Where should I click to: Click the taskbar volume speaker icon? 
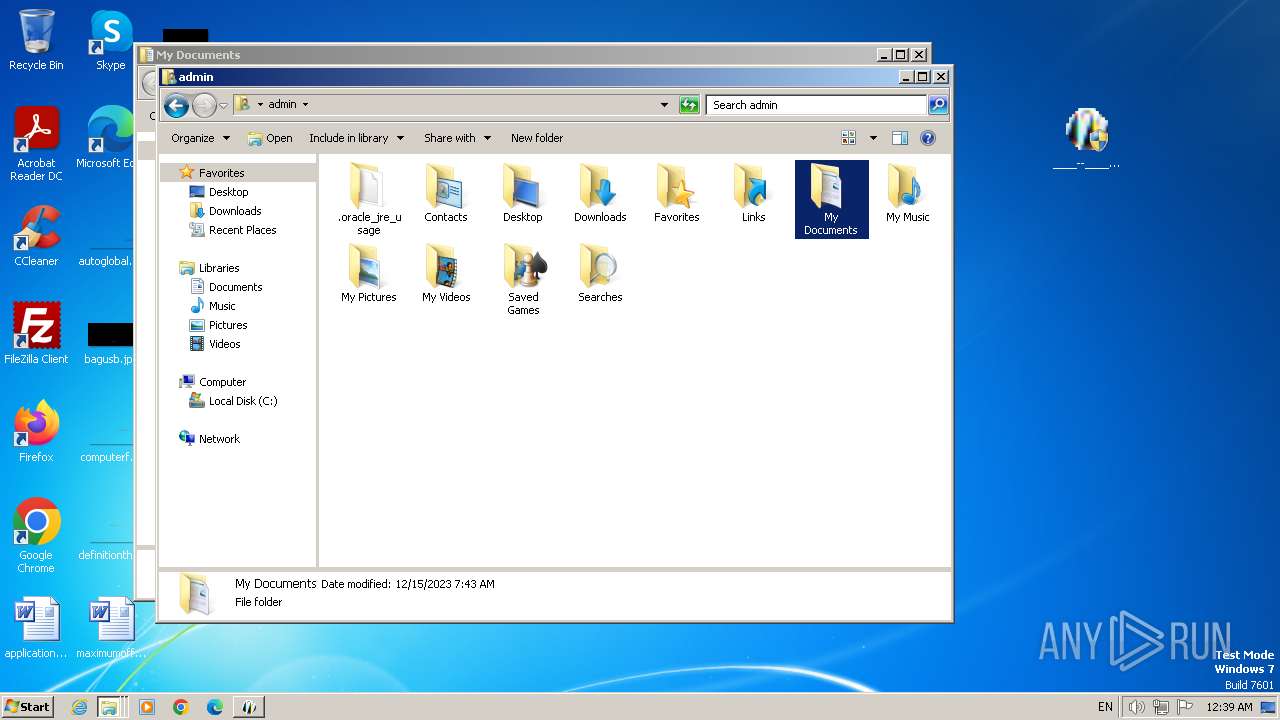pyautogui.click(x=1136, y=707)
